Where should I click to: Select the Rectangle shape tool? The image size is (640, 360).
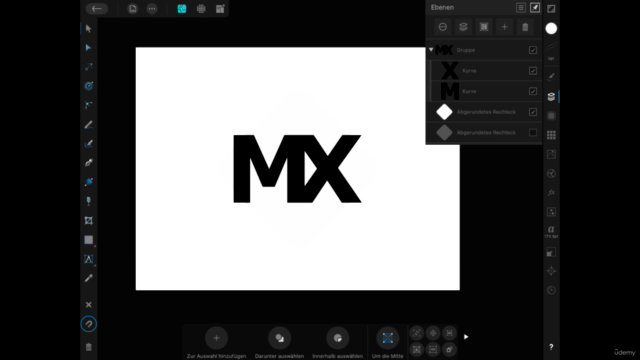tap(89, 240)
